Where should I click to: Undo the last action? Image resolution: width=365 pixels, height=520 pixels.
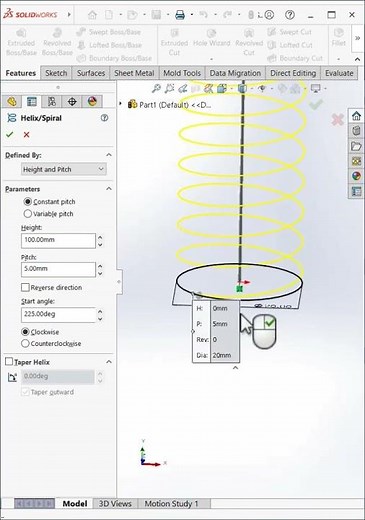[x=203, y=15]
